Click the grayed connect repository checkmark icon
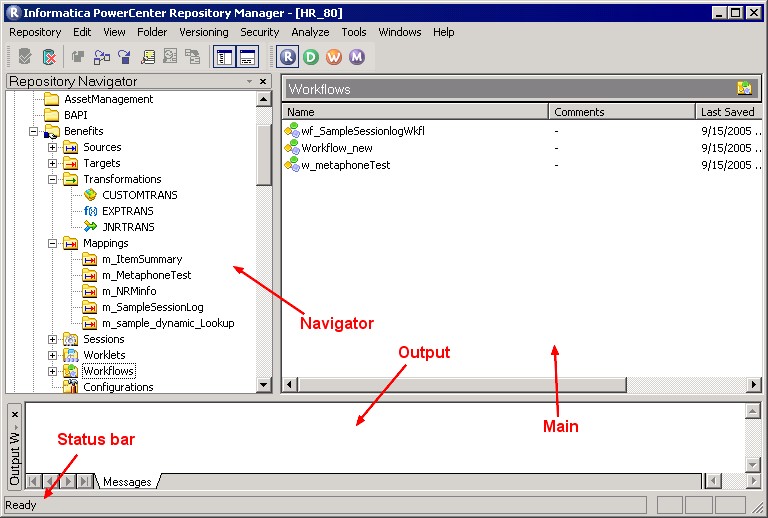Viewport: 768px width, 518px height. coord(24,57)
